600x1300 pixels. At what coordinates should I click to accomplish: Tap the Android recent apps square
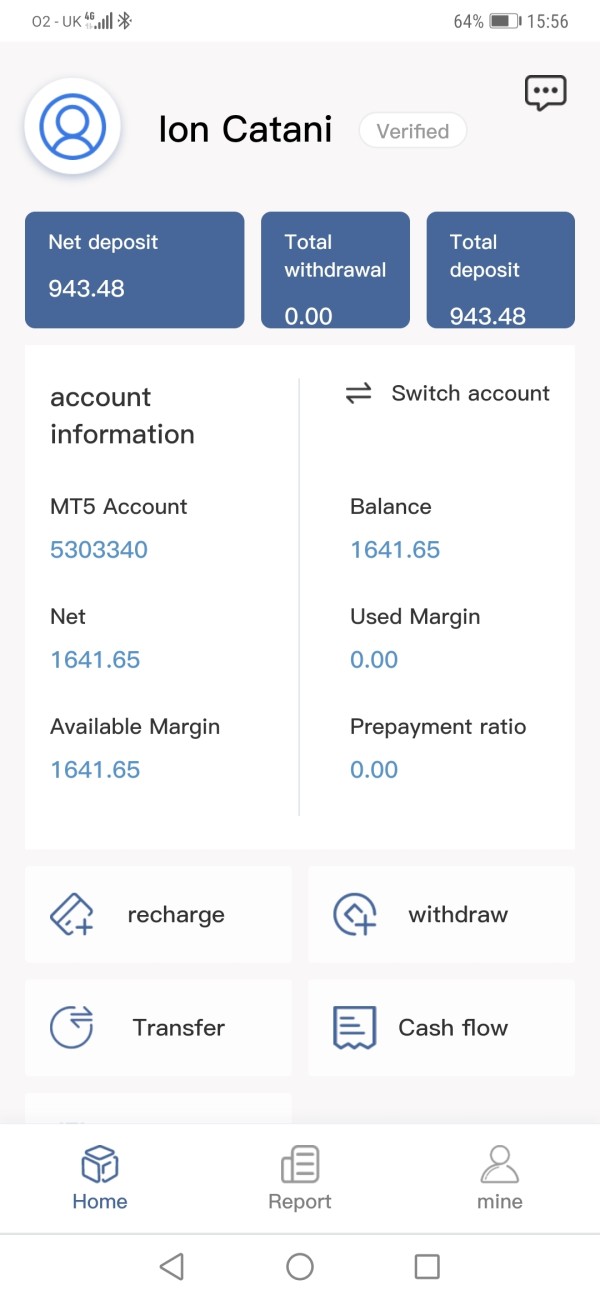click(427, 1267)
